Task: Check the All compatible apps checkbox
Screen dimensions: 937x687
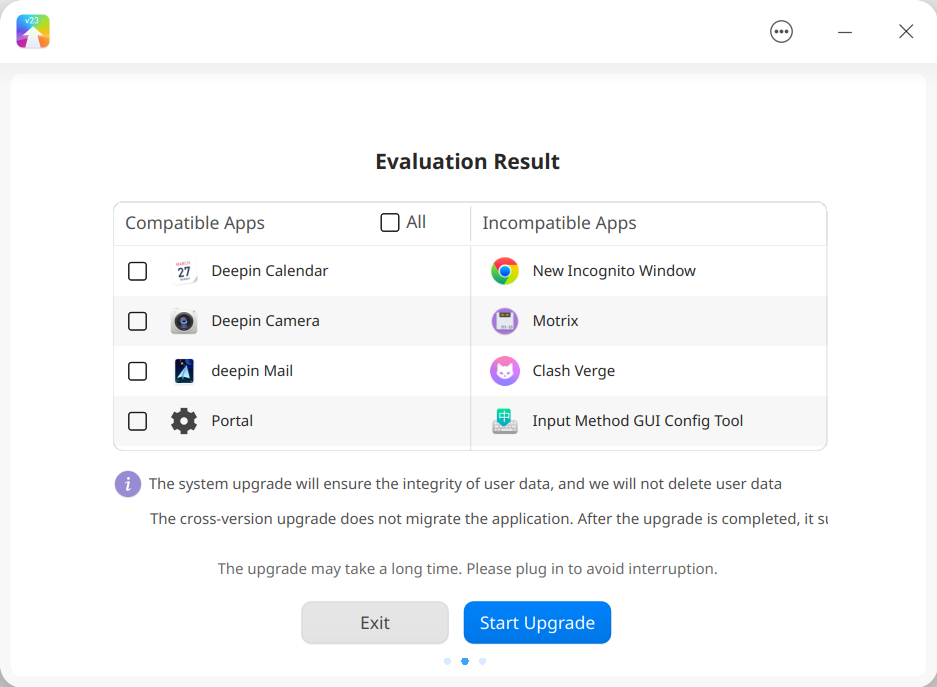Action: 390,222
